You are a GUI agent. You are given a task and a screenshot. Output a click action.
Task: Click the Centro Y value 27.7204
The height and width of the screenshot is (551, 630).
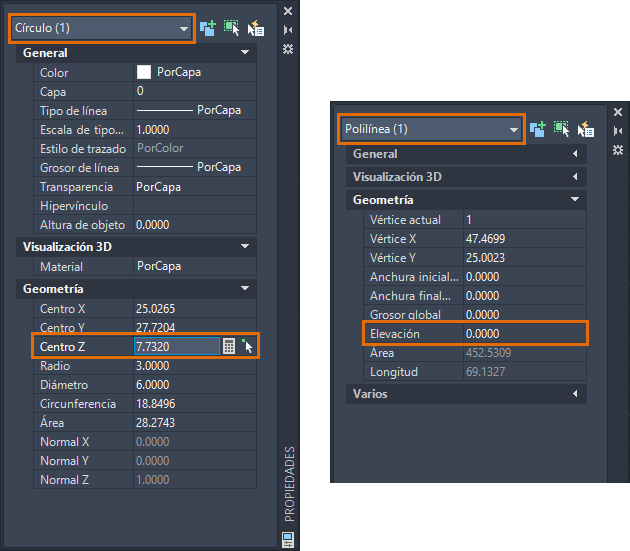click(195, 327)
